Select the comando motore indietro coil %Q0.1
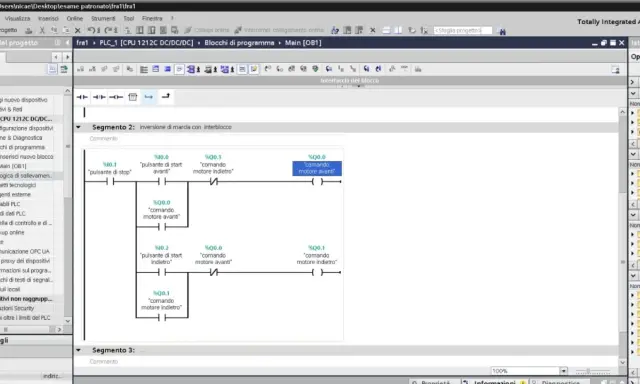The width and height of the screenshot is (640, 384). pyautogui.click(x=317, y=272)
